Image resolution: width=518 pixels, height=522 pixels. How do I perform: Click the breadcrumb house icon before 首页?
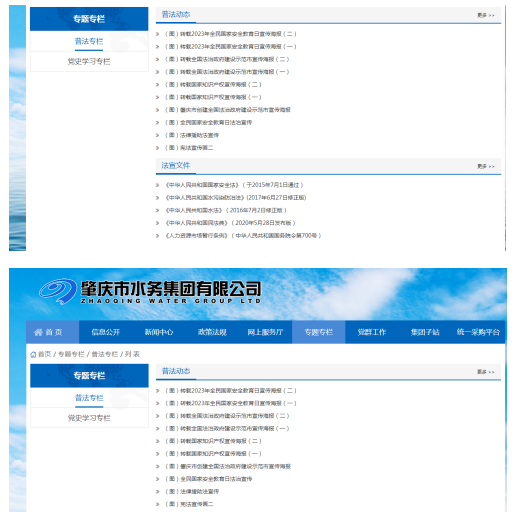coord(33,354)
